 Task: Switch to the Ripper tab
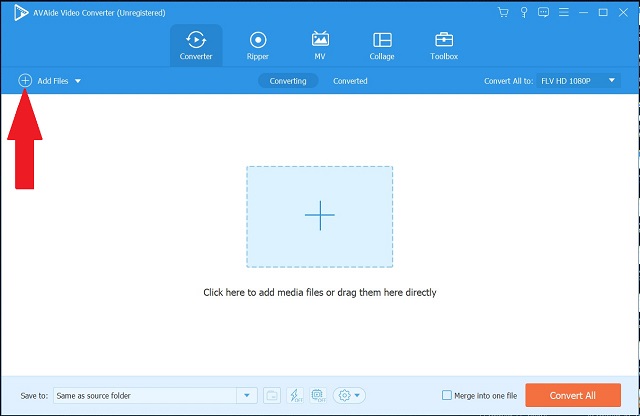point(258,45)
